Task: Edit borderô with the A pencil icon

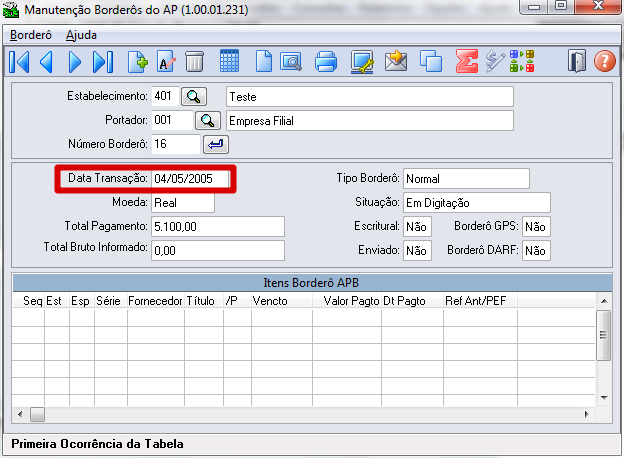Action: 166,62
